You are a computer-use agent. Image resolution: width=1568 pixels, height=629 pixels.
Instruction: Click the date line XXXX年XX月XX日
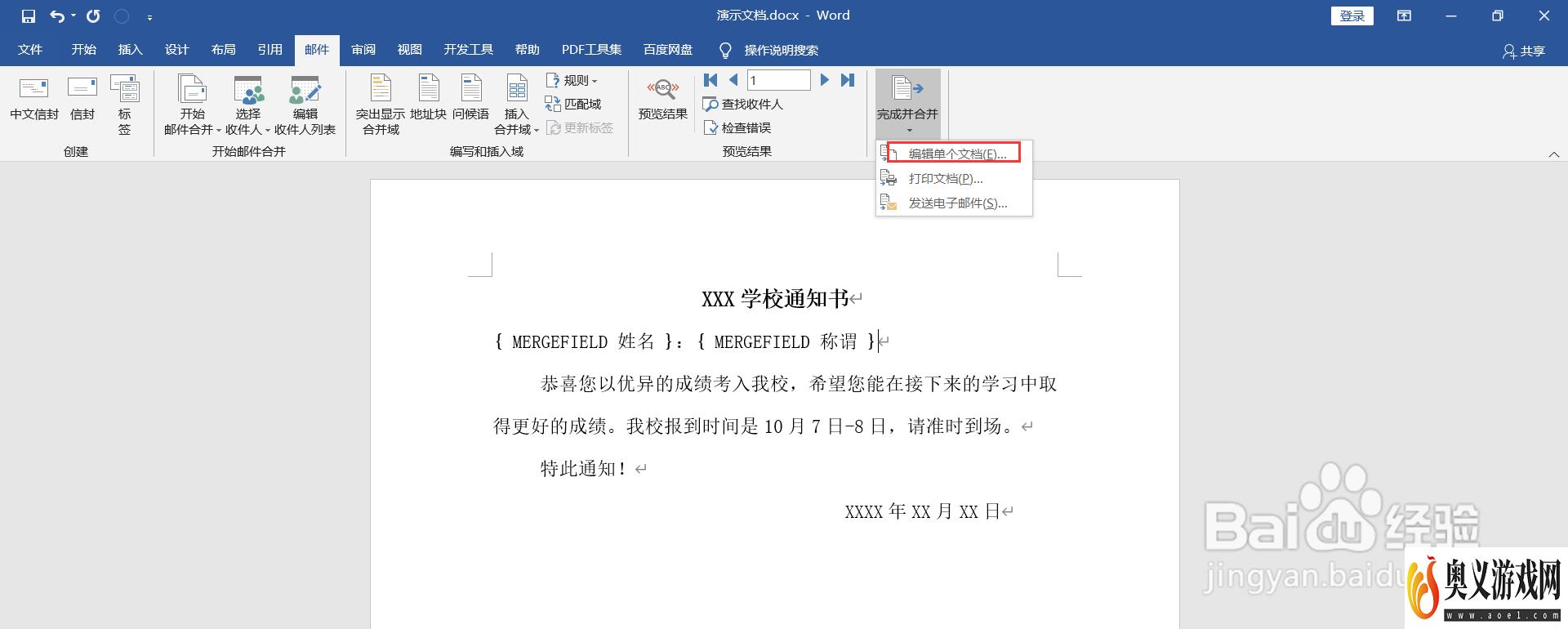(923, 511)
